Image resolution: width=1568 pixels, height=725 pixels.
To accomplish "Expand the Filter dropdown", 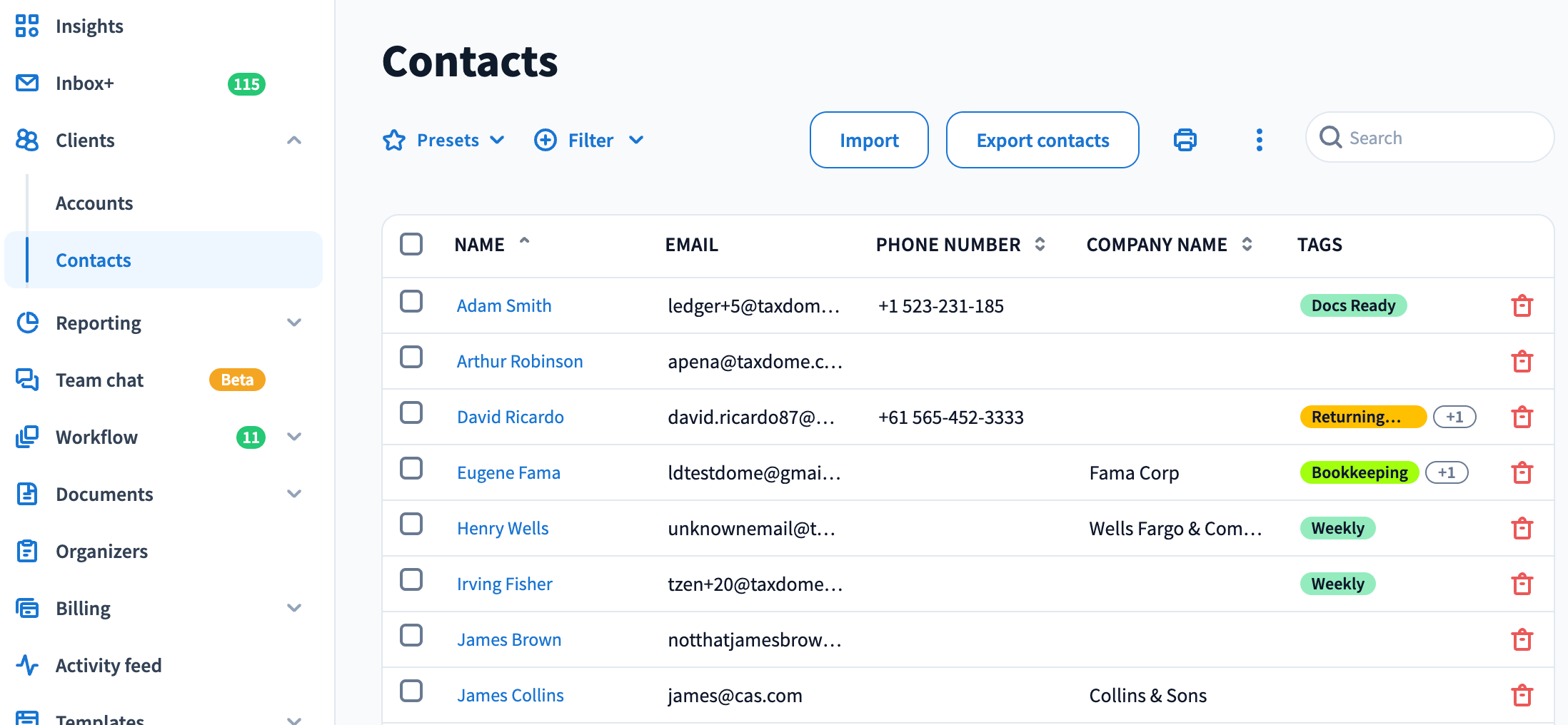I will pyautogui.click(x=589, y=140).
